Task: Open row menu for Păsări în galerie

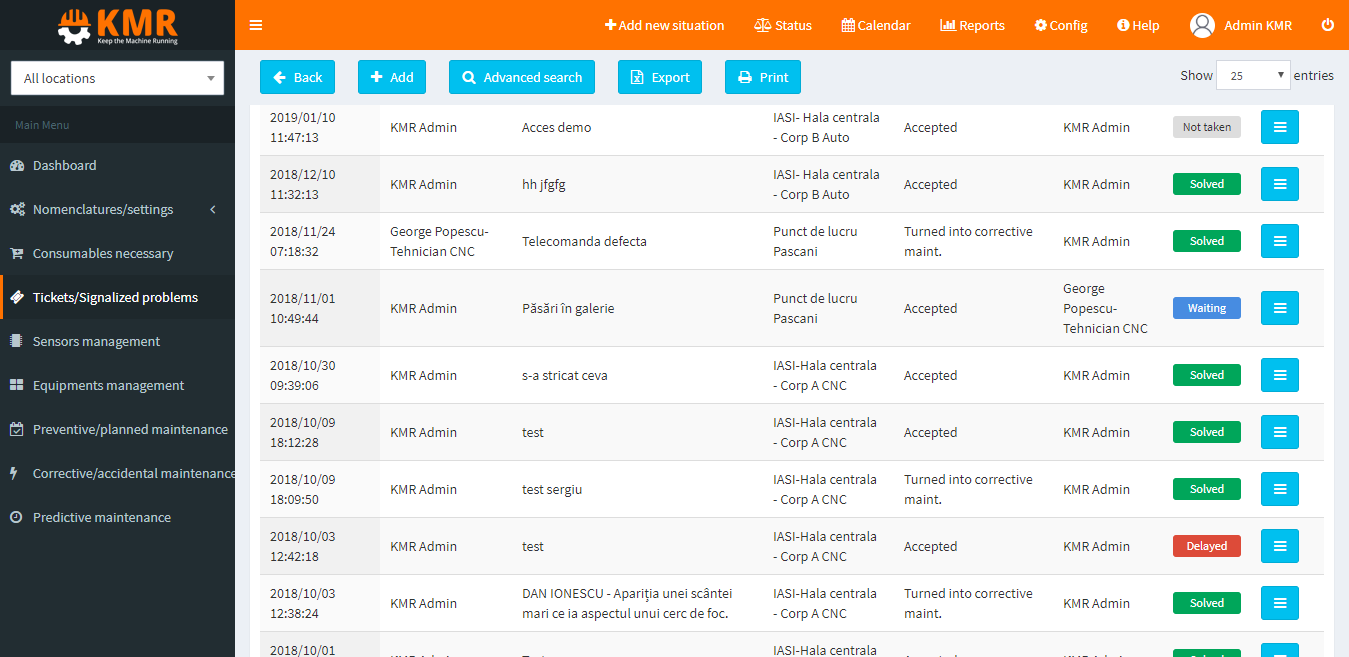Action: (x=1280, y=308)
